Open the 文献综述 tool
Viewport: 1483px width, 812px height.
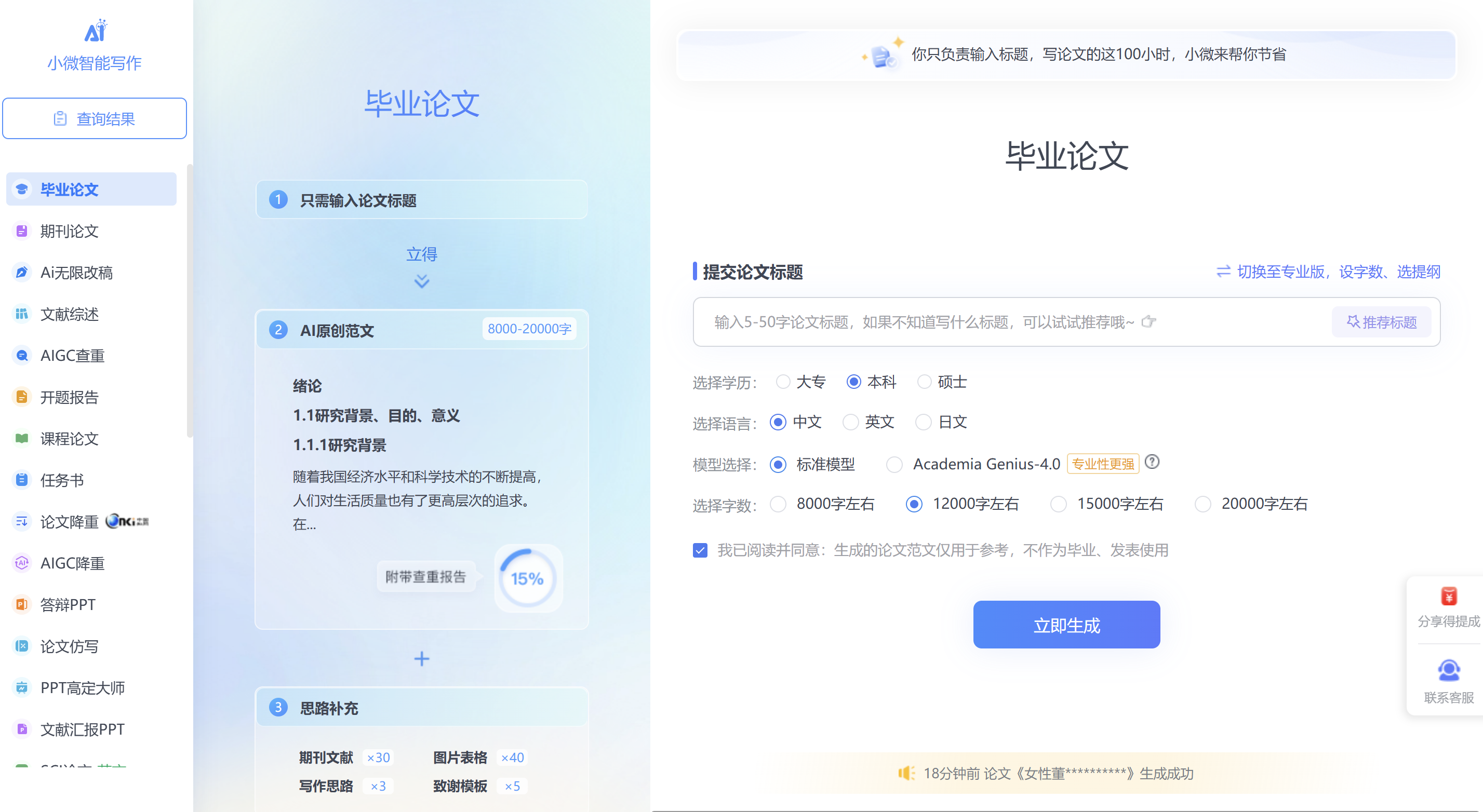tap(69, 314)
